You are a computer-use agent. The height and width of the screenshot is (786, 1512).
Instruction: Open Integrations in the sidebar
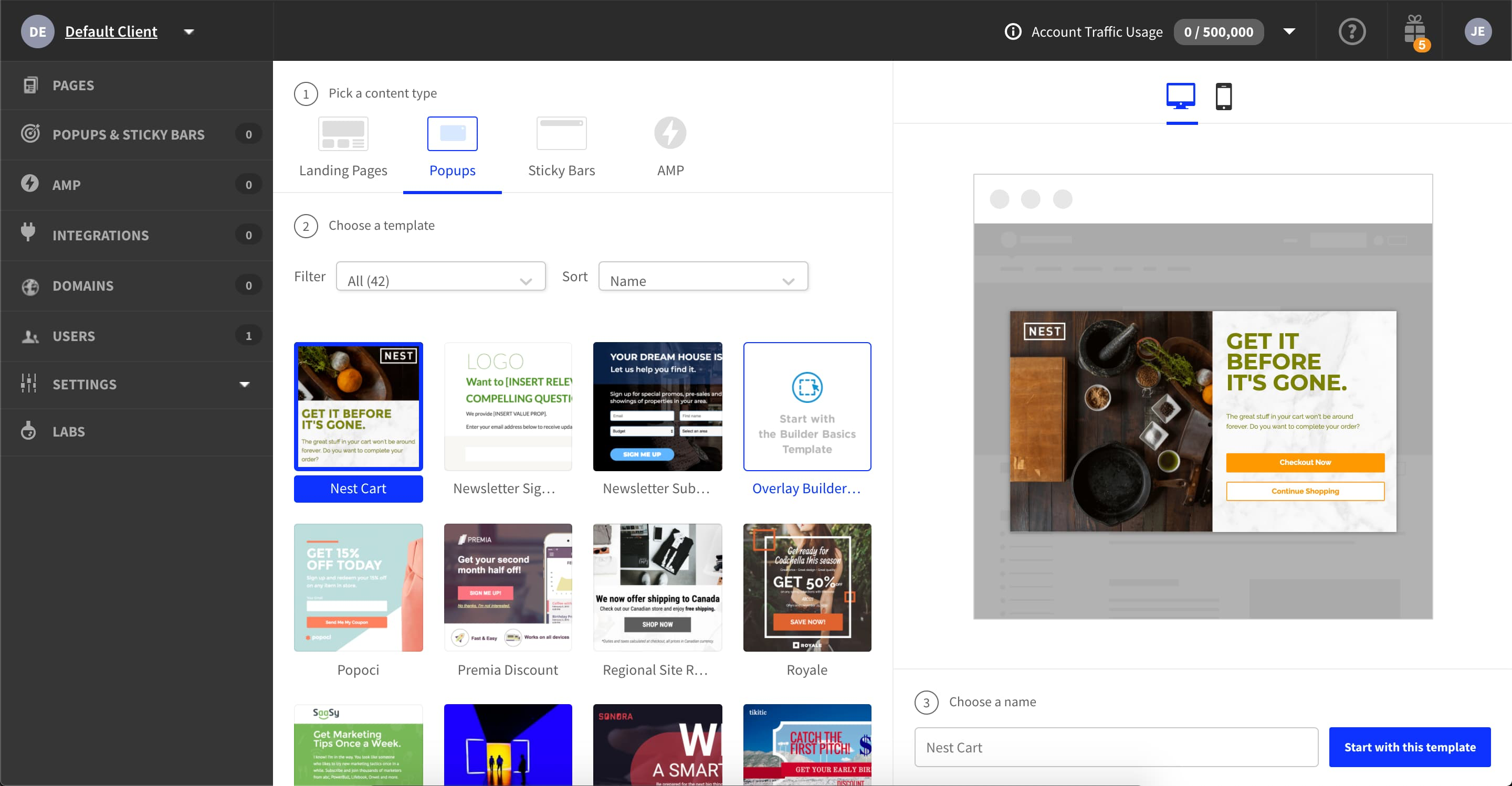(100, 235)
